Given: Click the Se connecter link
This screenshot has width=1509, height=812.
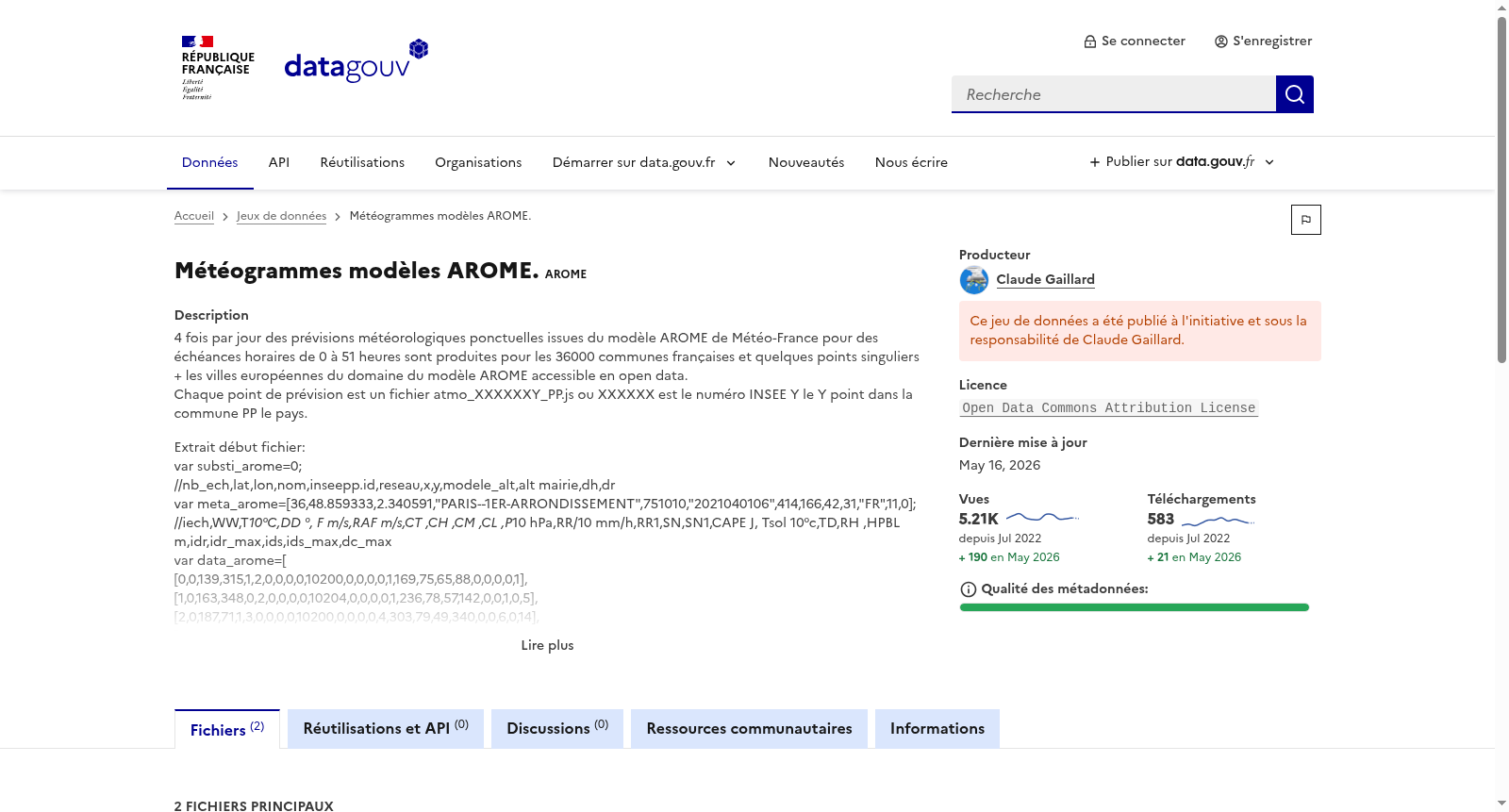Looking at the screenshot, I should tap(1135, 41).
